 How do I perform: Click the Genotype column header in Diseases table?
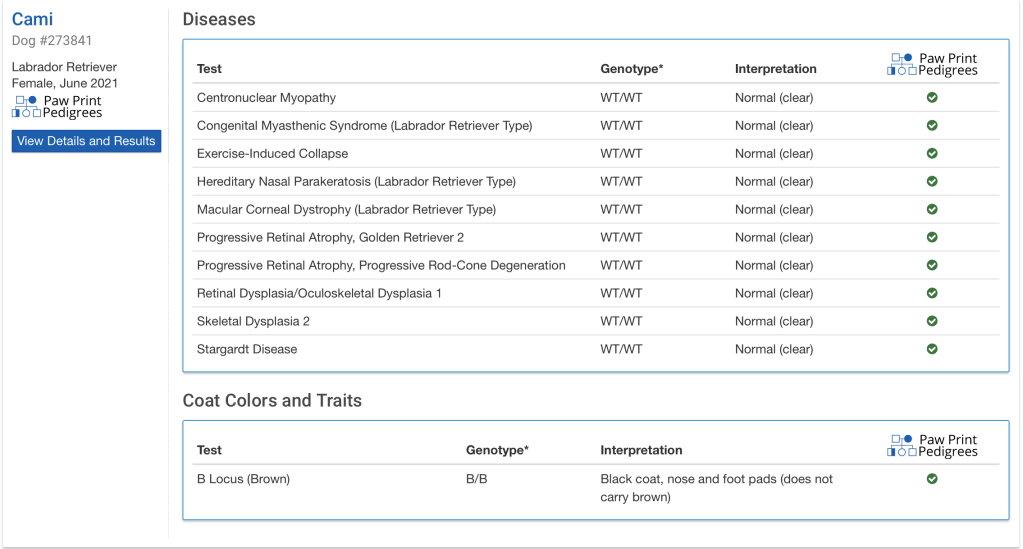pos(631,69)
